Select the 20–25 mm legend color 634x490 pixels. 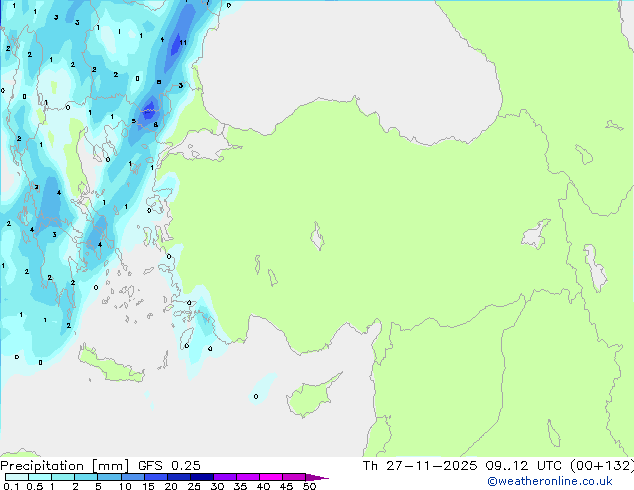(178, 477)
